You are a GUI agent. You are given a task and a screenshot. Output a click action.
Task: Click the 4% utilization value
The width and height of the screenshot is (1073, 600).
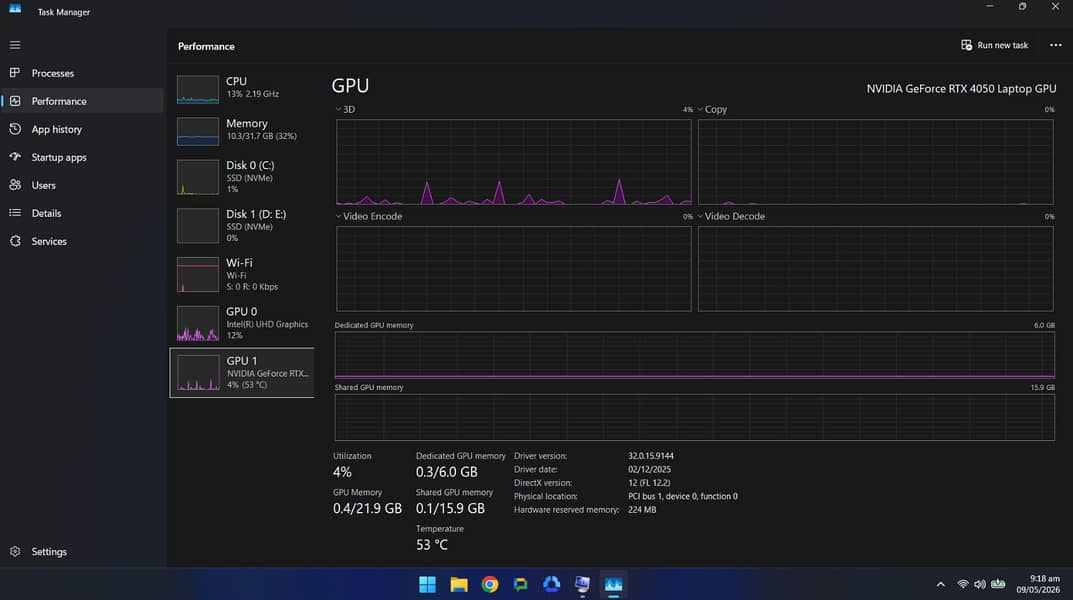tap(342, 472)
